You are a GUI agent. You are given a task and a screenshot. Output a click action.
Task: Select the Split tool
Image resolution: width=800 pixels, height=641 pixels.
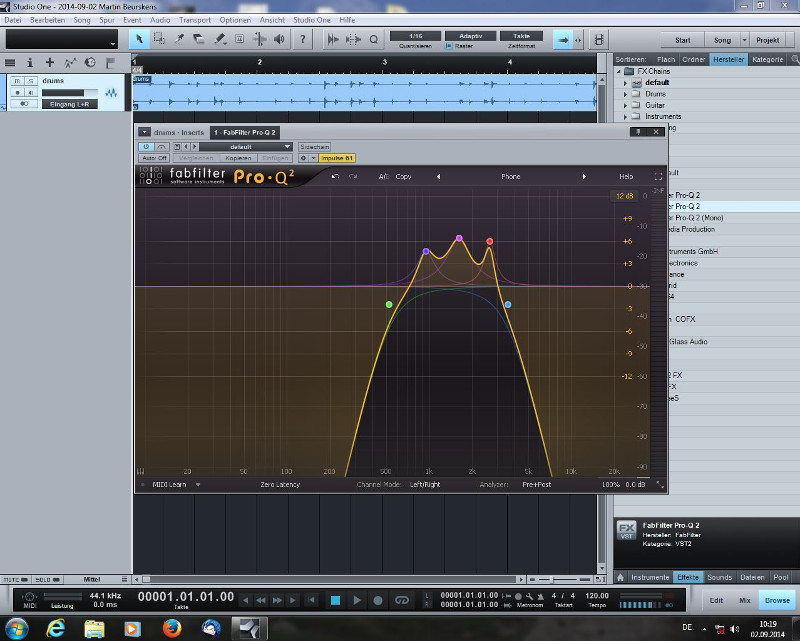(x=179, y=39)
